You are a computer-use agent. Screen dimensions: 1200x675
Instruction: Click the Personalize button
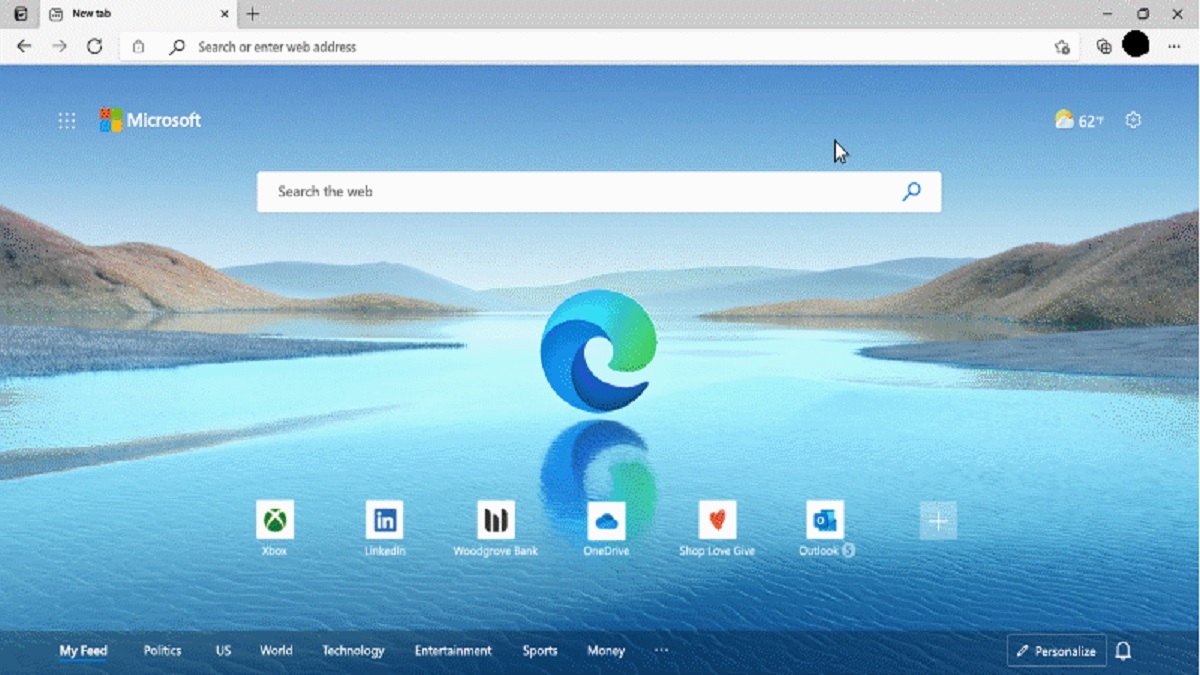point(1056,651)
